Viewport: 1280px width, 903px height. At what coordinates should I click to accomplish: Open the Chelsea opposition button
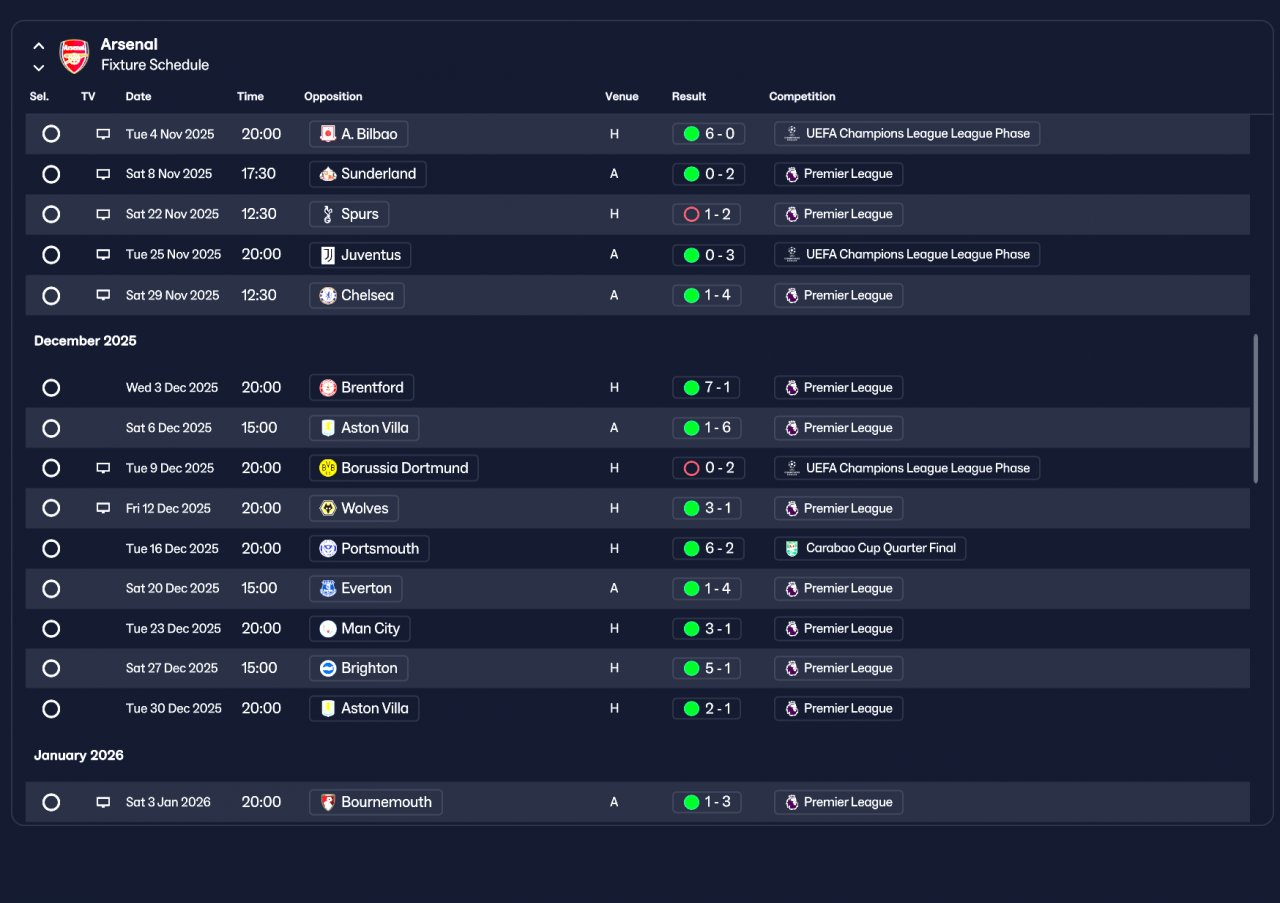point(357,295)
